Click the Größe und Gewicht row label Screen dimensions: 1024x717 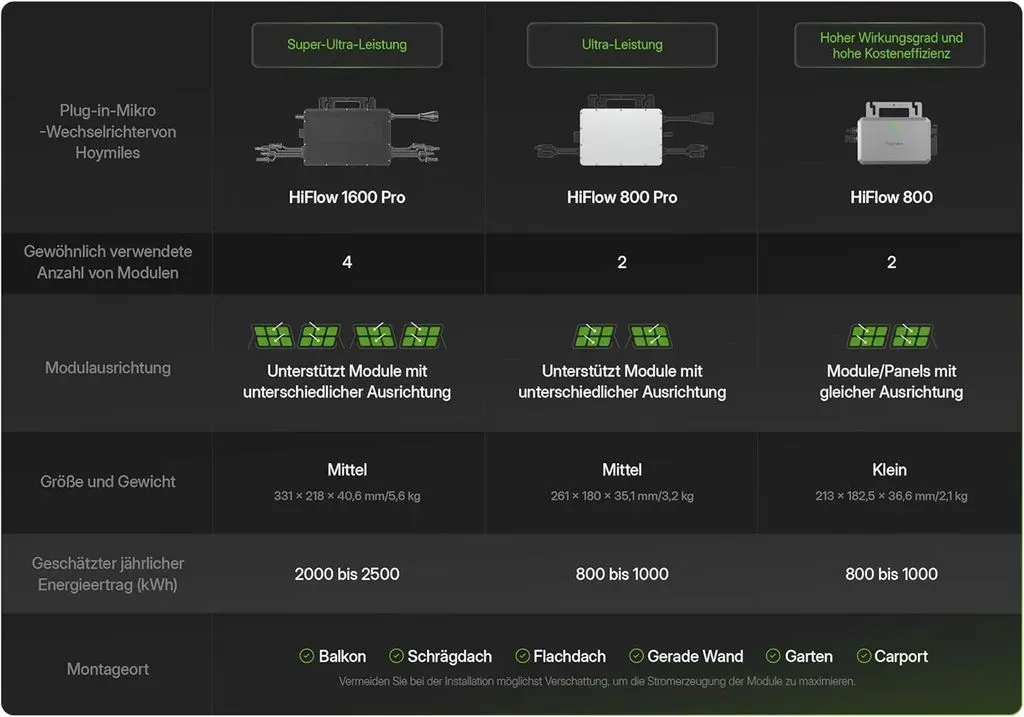click(x=108, y=481)
